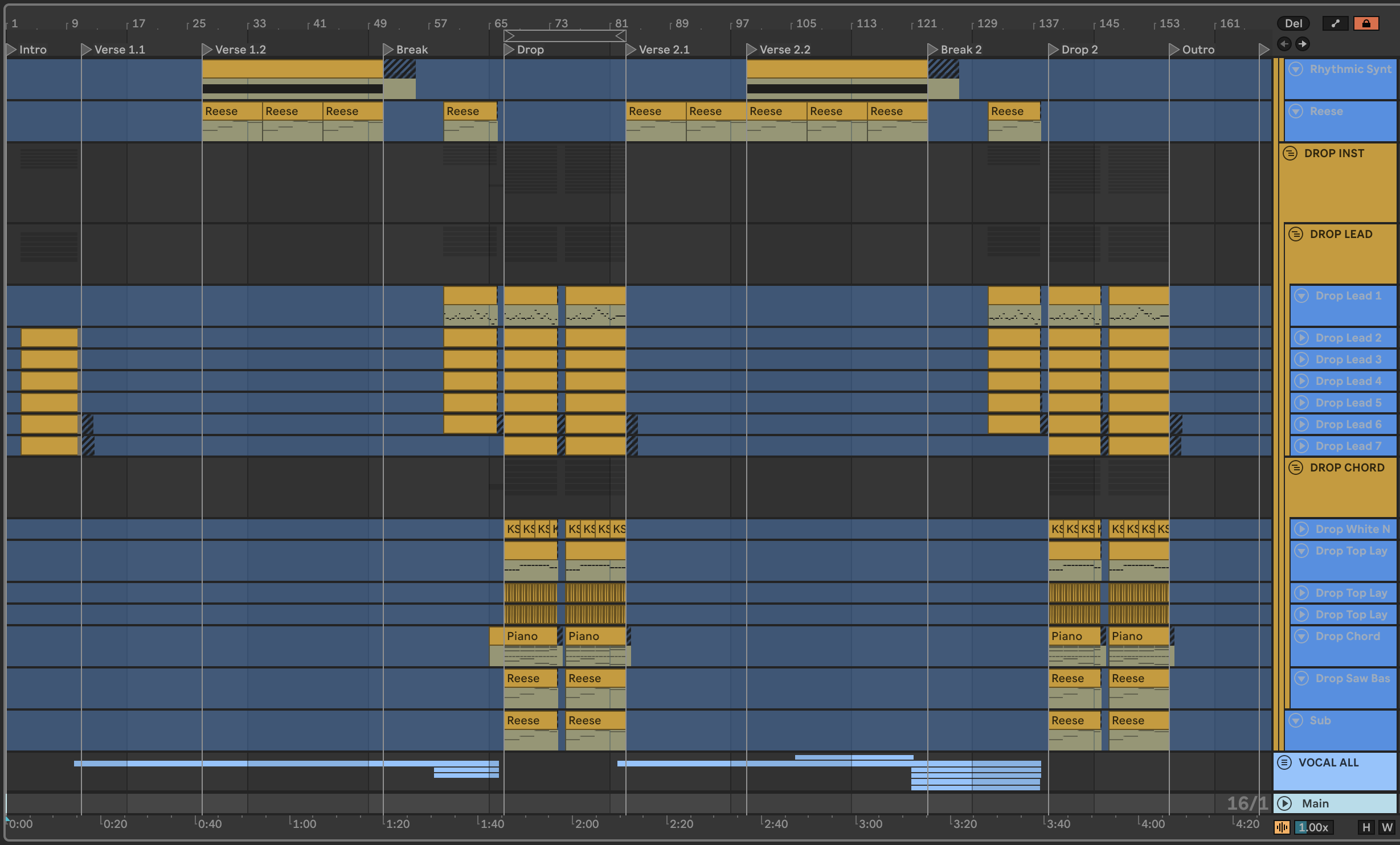The width and height of the screenshot is (1400, 845).
Task: Fold the DROP INST group track
Action: coord(1290,153)
